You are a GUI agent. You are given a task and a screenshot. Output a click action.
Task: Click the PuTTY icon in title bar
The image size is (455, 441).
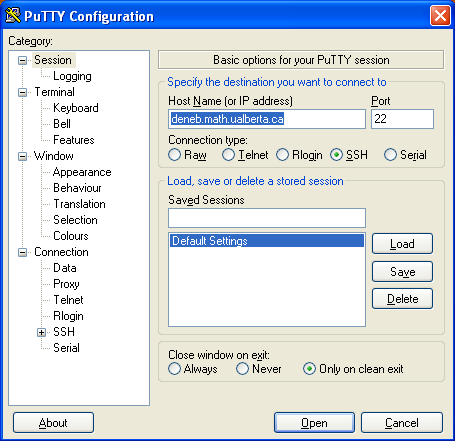coord(13,16)
